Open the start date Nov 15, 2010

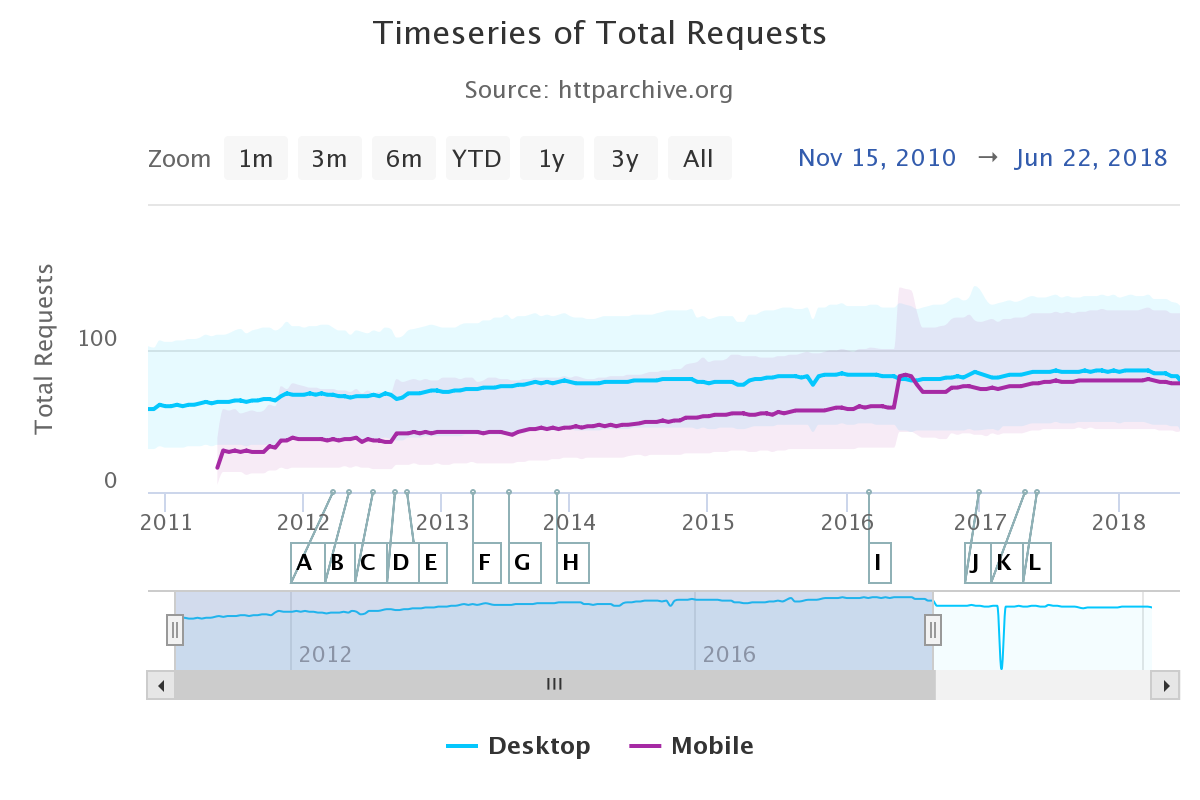pos(877,157)
